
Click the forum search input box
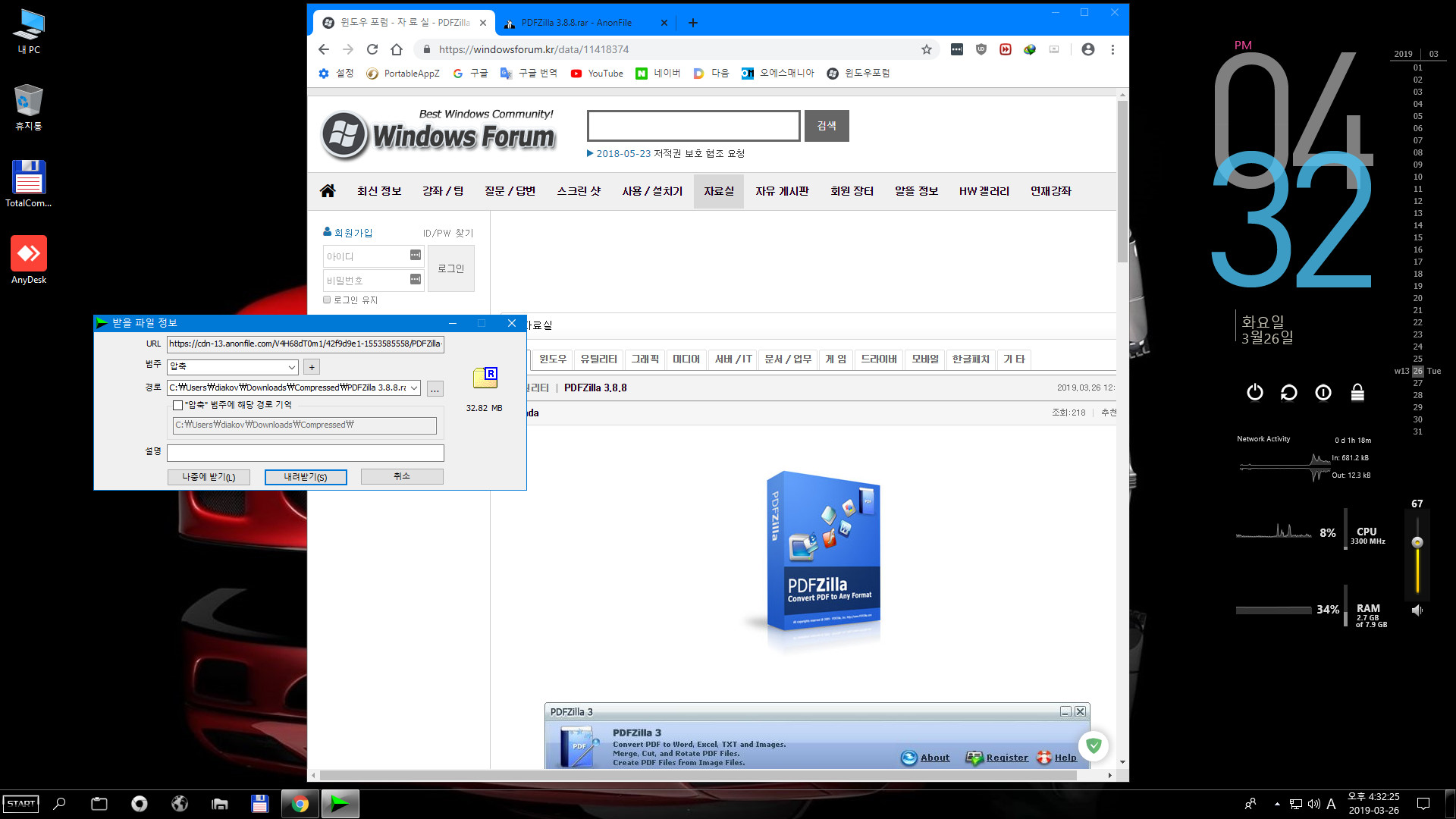tap(693, 126)
